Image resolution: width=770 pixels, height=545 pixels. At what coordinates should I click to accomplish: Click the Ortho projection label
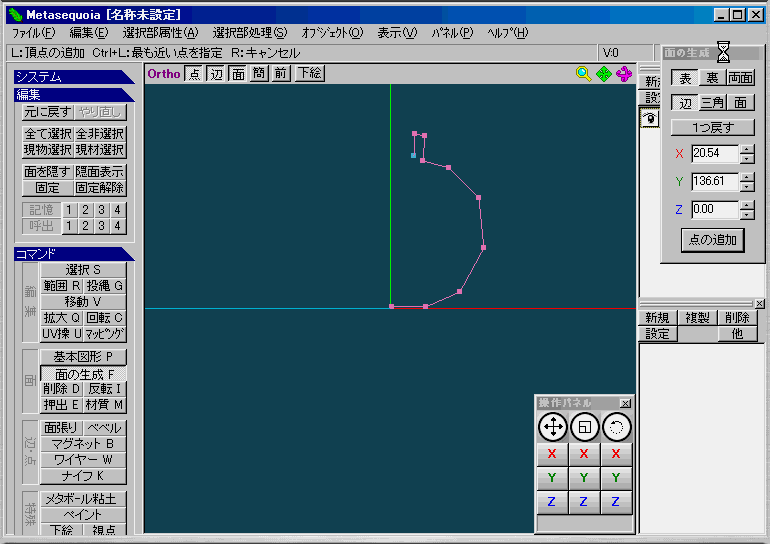[164, 74]
